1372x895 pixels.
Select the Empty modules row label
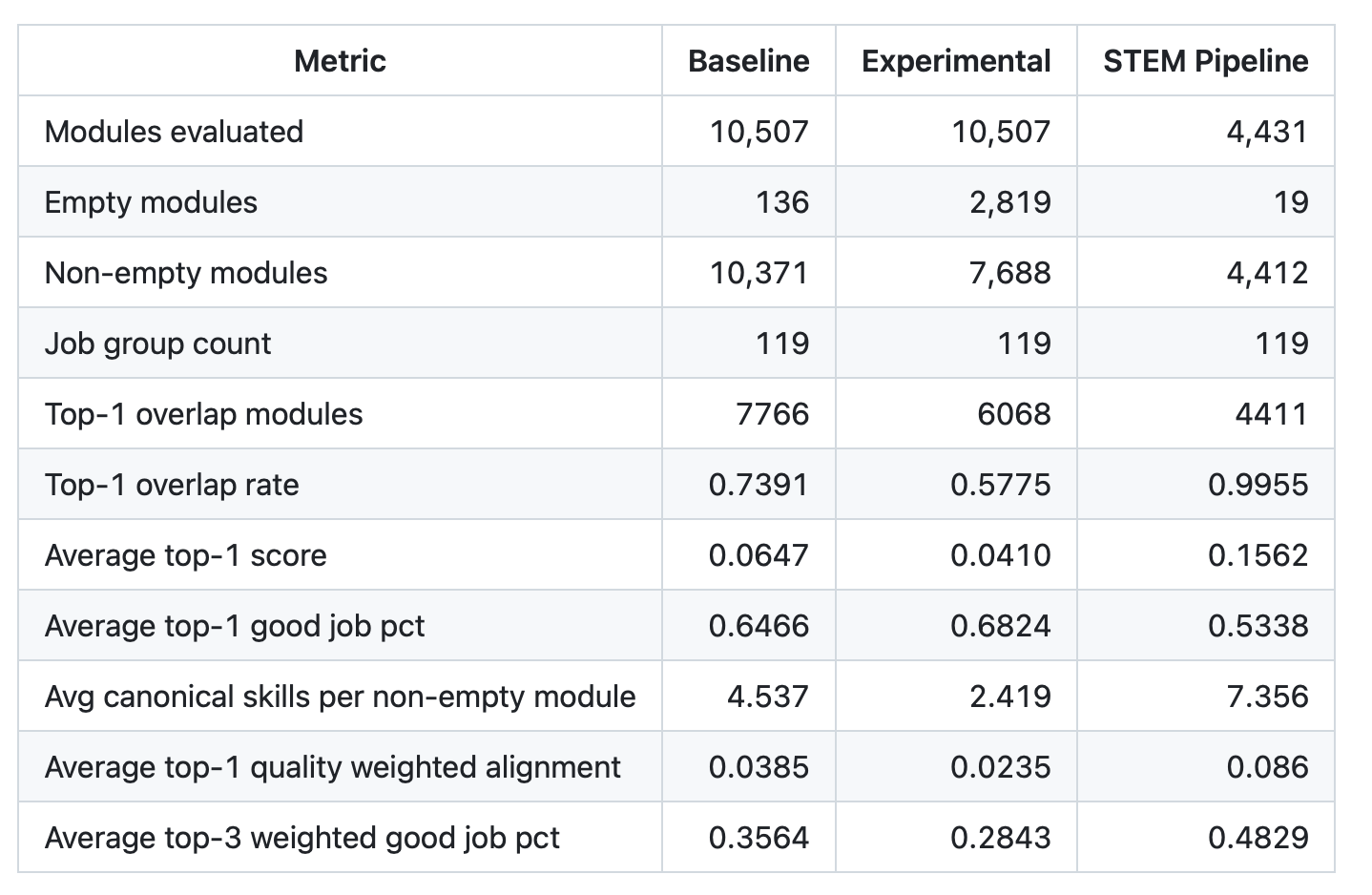coord(151,202)
